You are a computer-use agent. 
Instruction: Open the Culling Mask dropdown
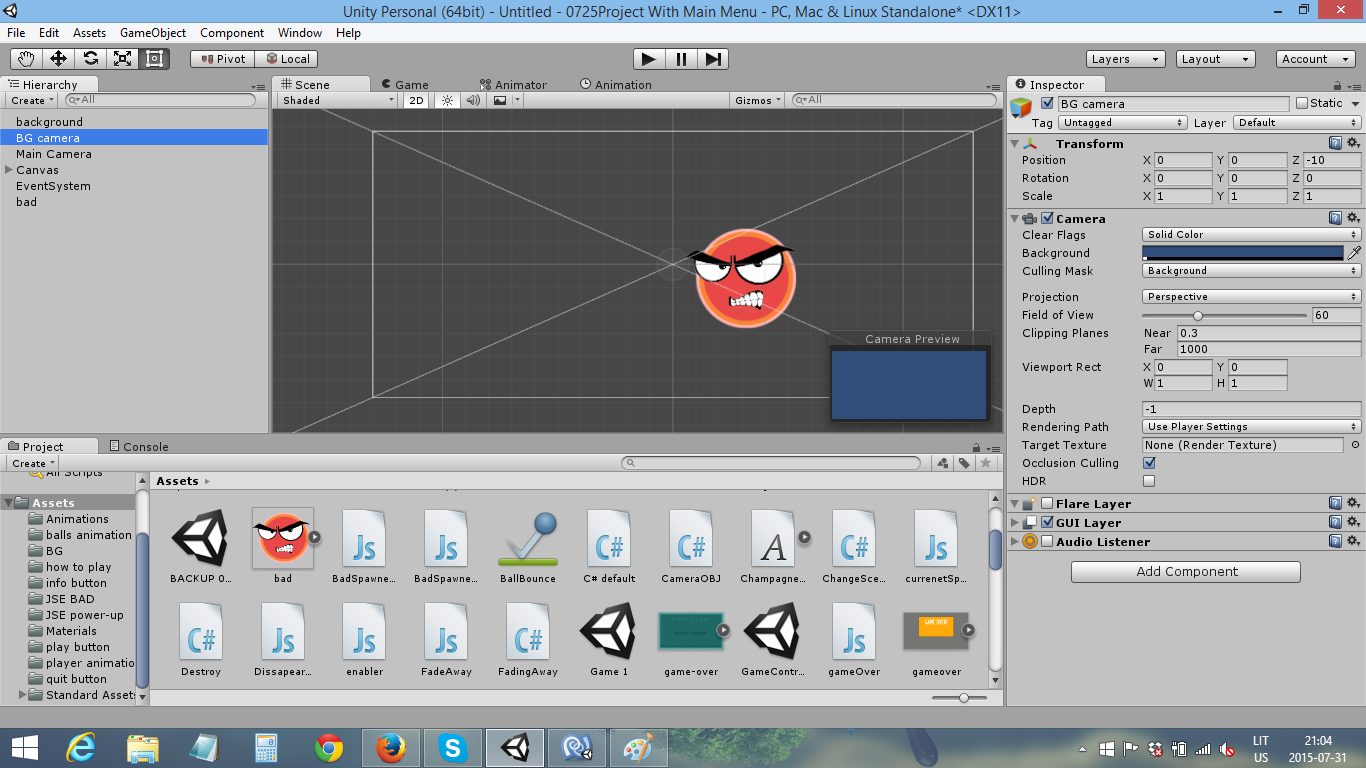[x=1250, y=270]
